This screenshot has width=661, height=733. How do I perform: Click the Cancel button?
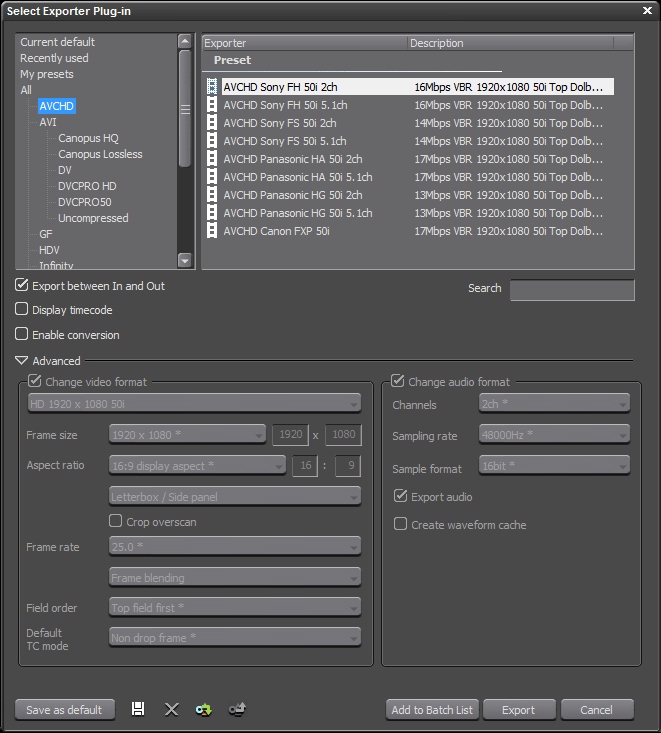[597, 710]
